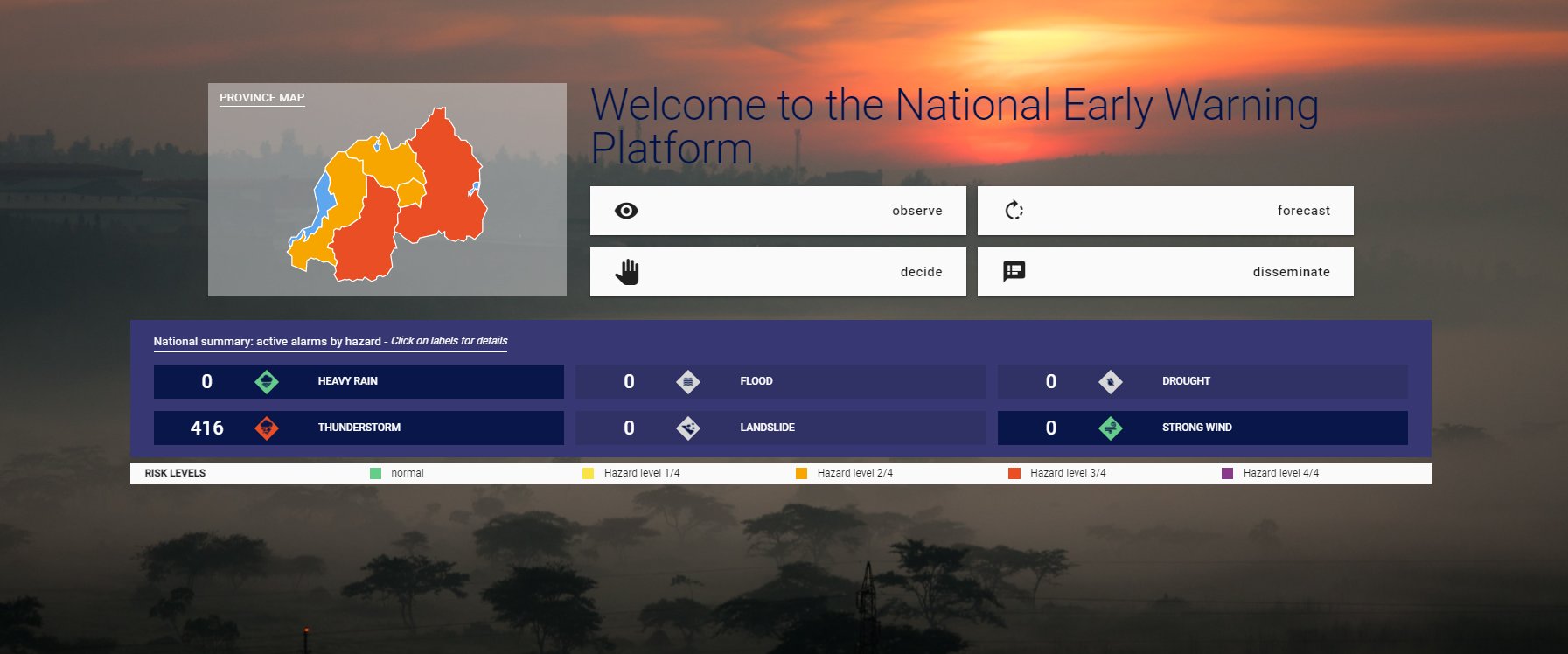Click the yellow Hazard level 1/4 swatch
1568x654 pixels.
[x=589, y=473]
